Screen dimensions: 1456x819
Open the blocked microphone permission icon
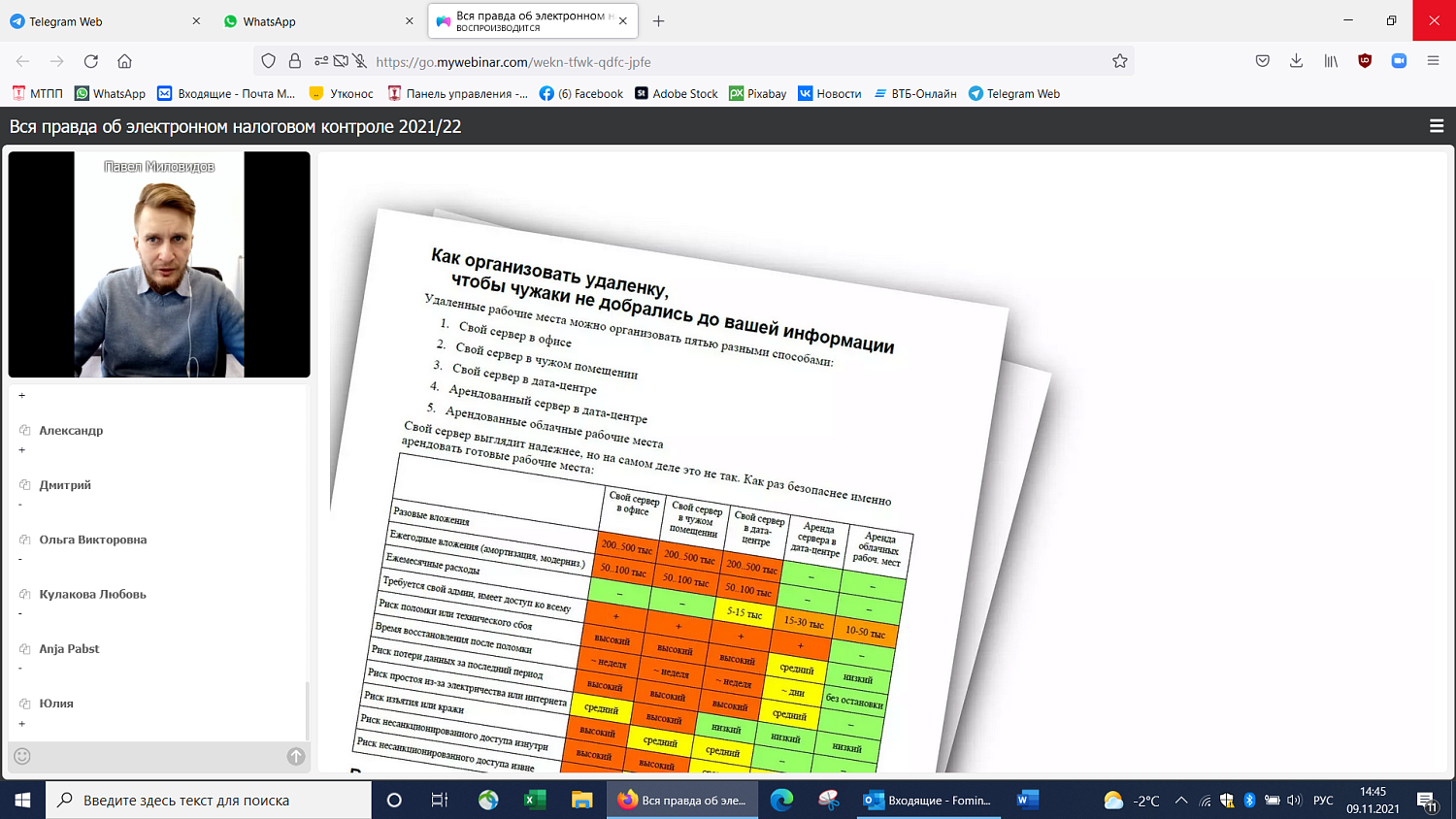pyautogui.click(x=360, y=61)
